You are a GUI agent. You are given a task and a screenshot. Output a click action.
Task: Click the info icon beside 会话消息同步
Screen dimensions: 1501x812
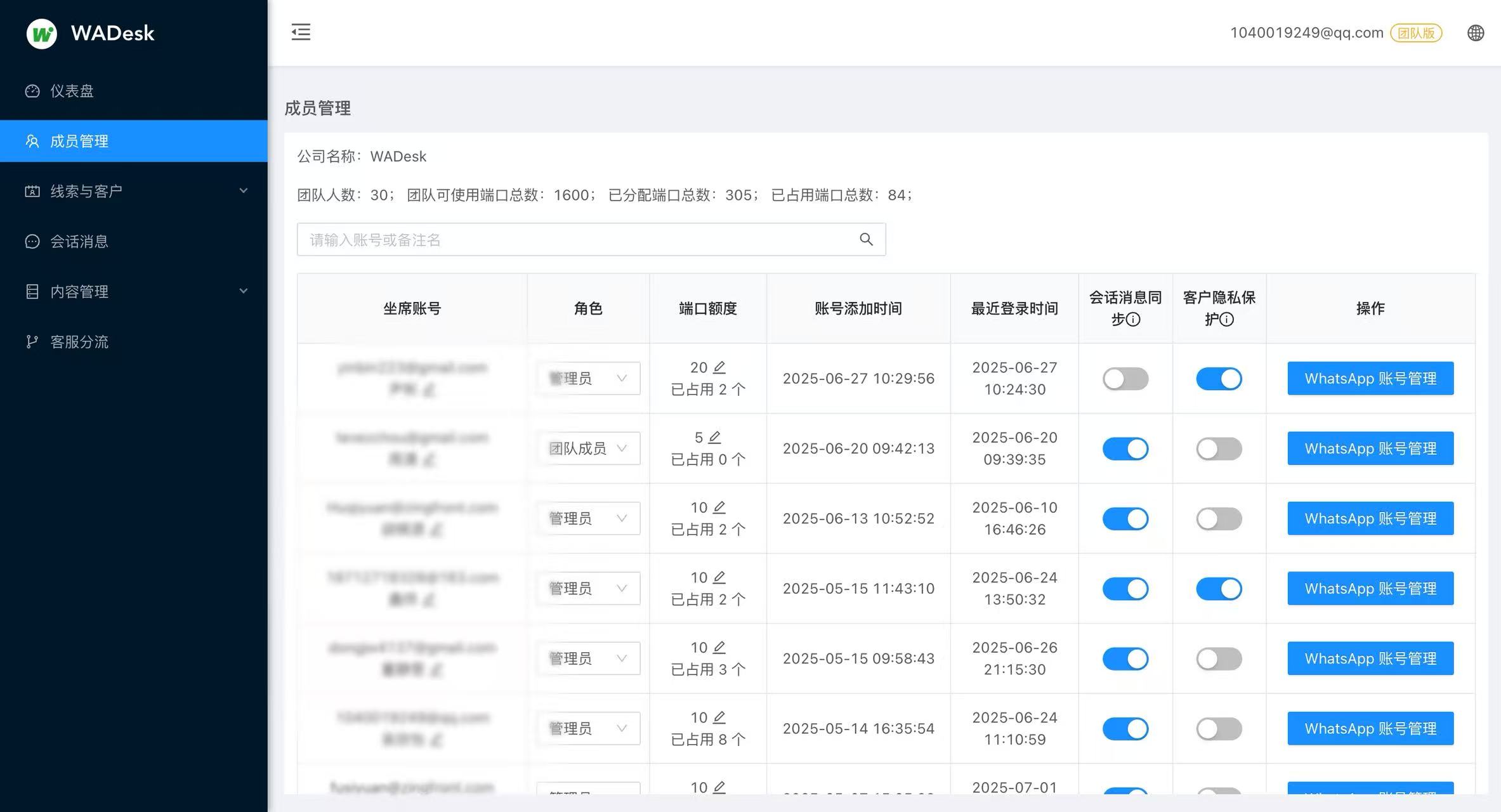point(1133,319)
